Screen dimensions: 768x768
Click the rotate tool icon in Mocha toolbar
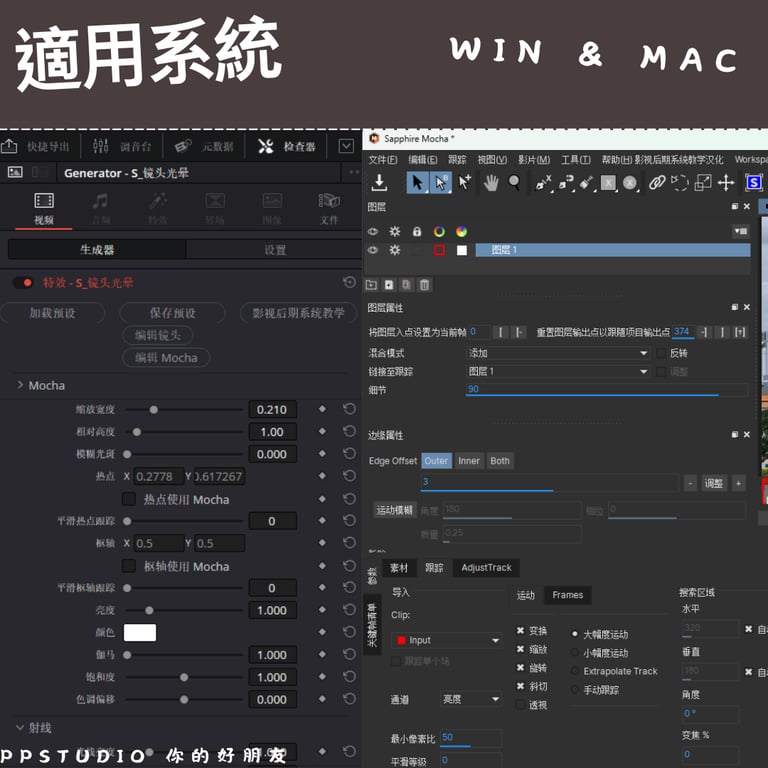coord(679,183)
